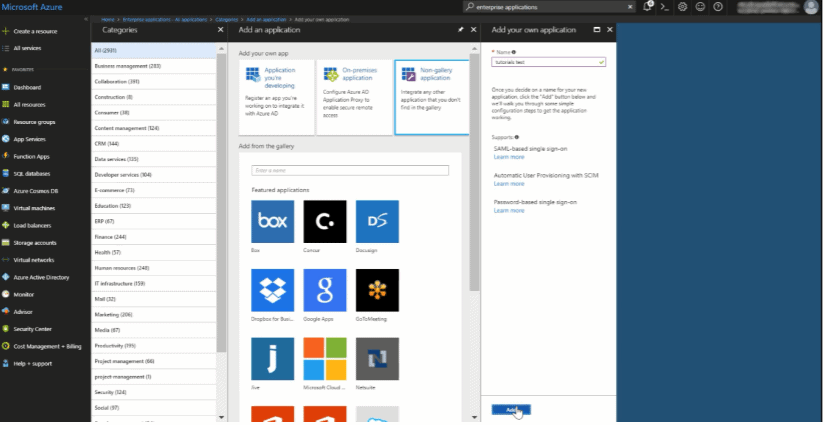Open Function Apps in the sidebar
The image size is (825, 425).
(x=31, y=156)
